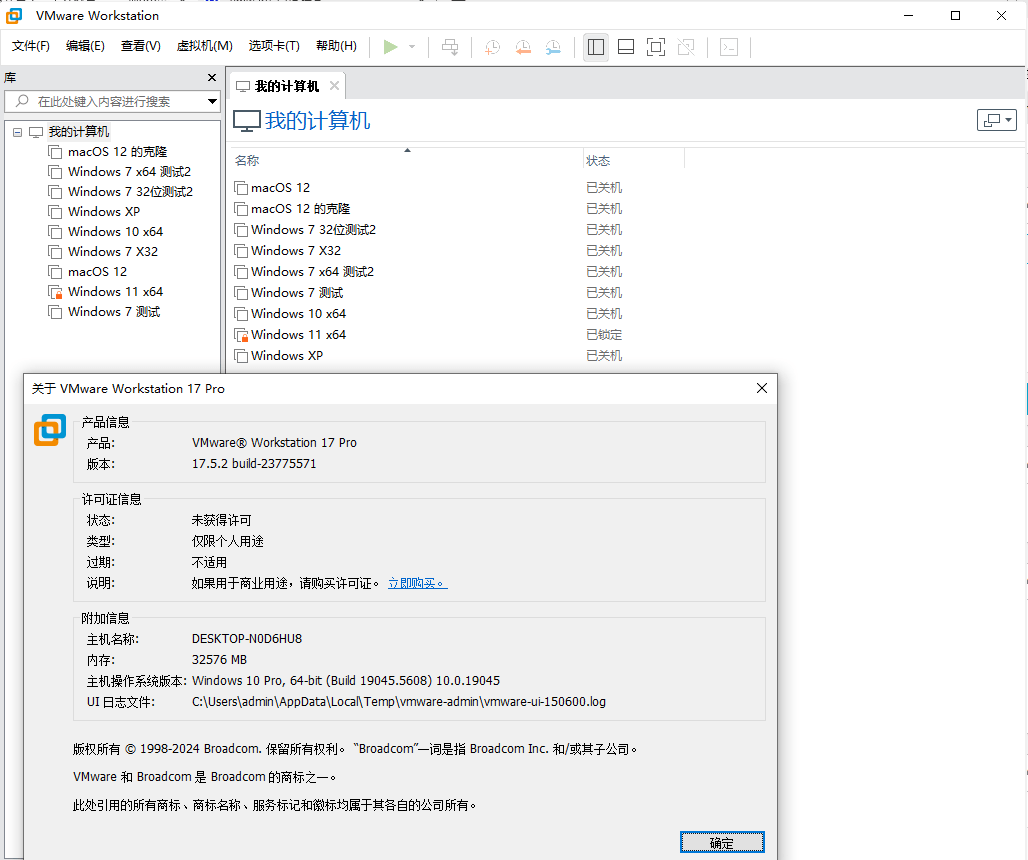Image resolution: width=1028 pixels, height=860 pixels.
Task: Select Windows 7 X32 in library tree
Action: point(103,252)
